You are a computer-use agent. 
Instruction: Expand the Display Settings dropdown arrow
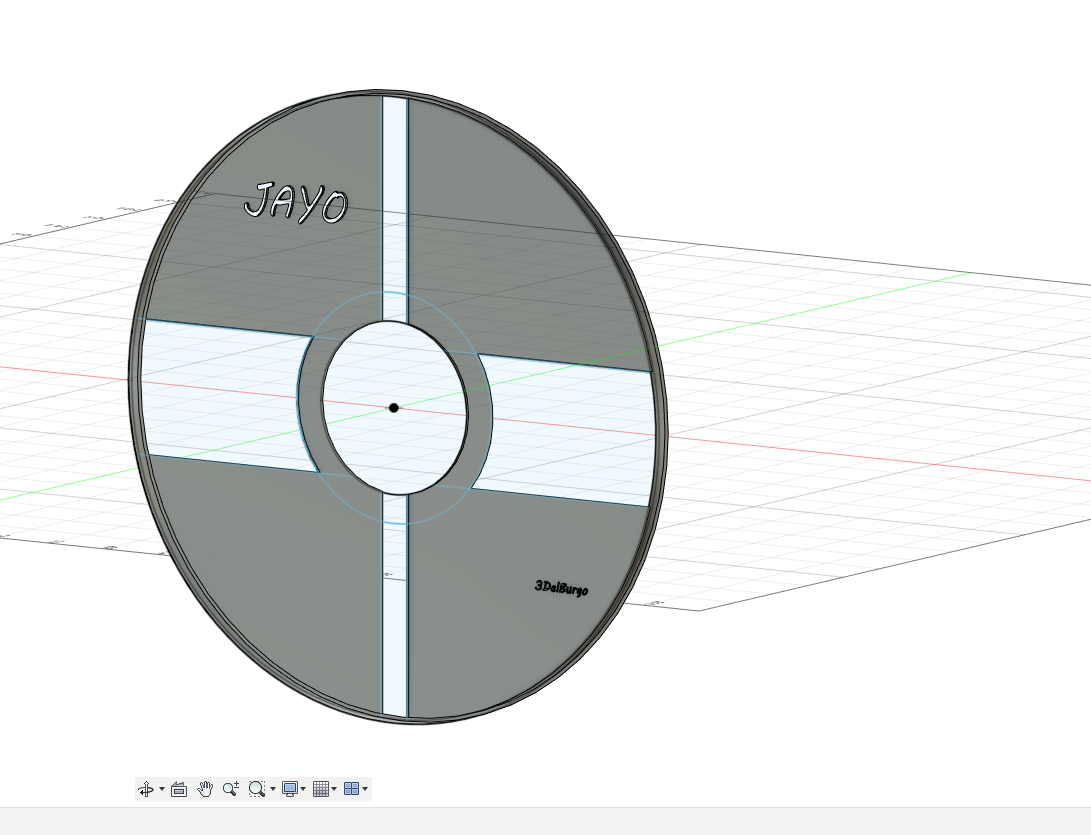(x=303, y=789)
